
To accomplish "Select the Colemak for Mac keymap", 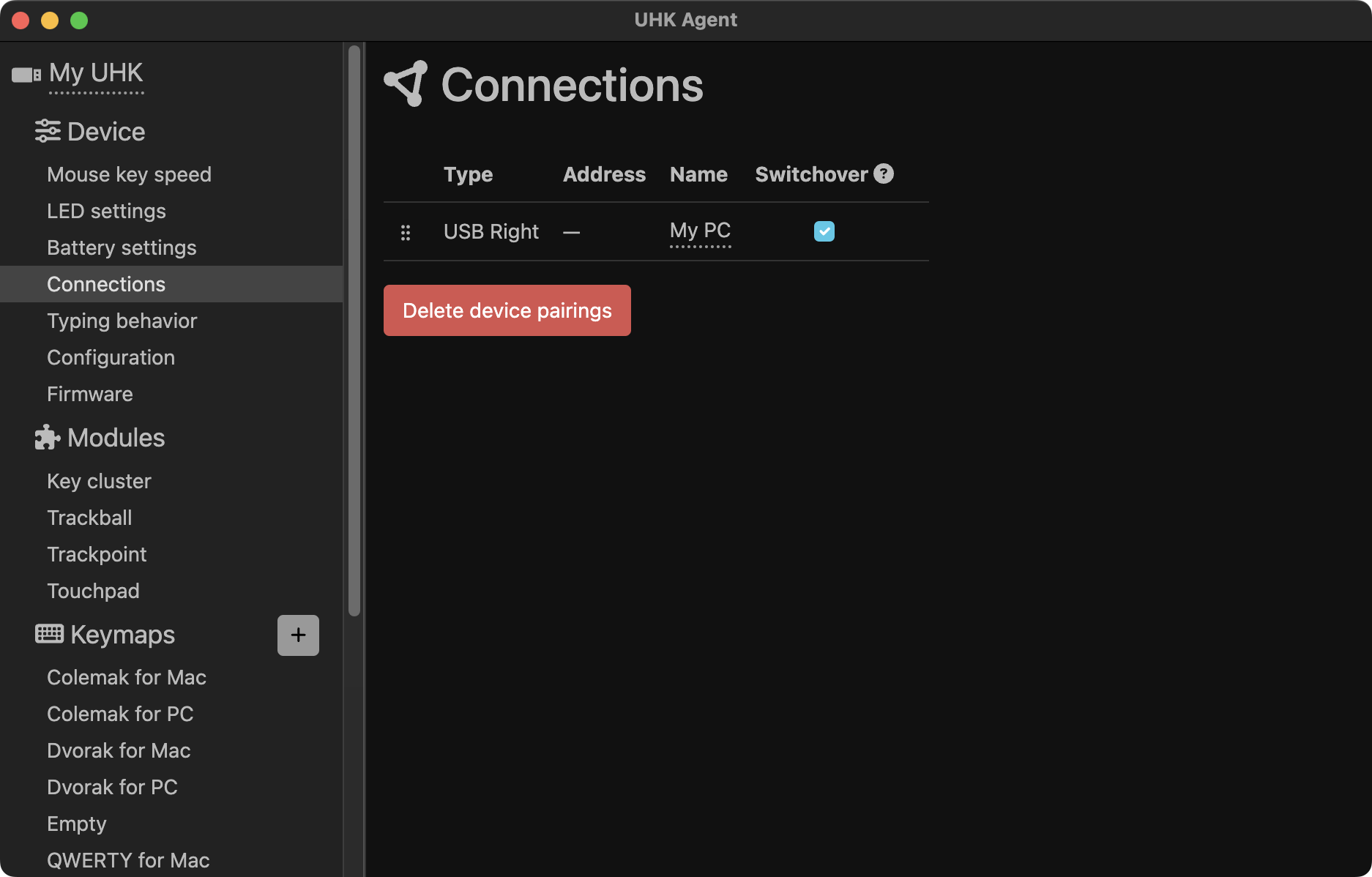I will tap(127, 677).
